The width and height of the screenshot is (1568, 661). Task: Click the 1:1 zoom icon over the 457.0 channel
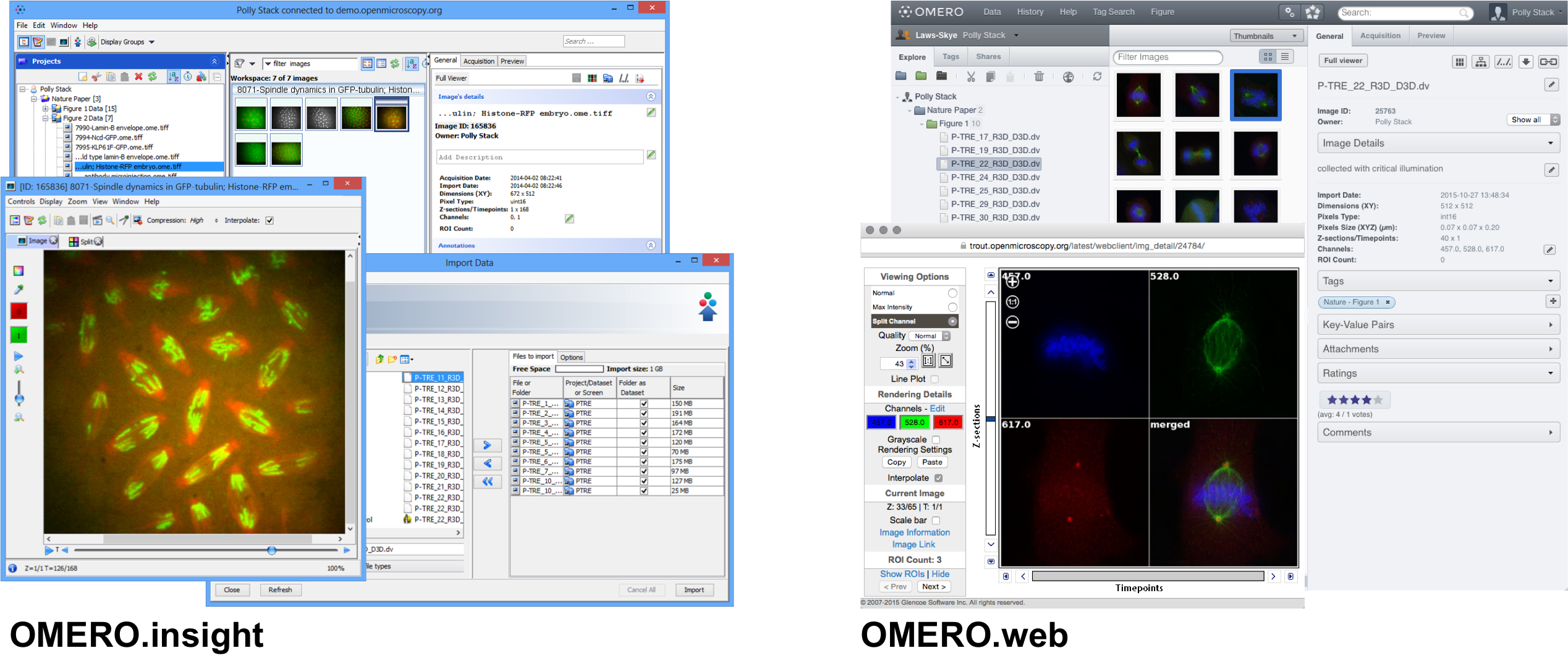[1012, 301]
